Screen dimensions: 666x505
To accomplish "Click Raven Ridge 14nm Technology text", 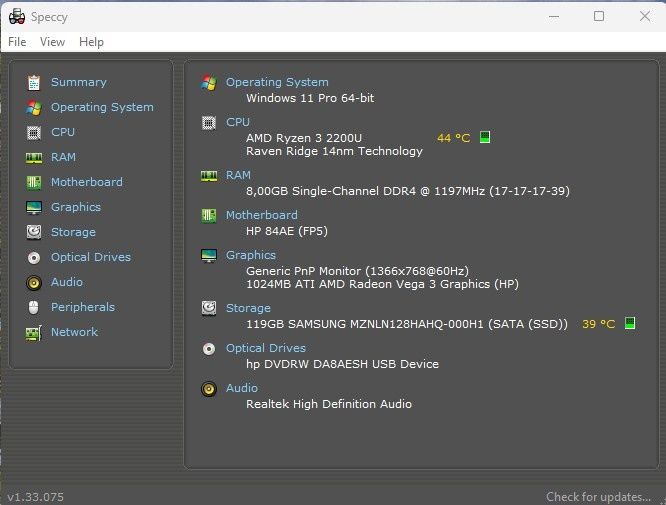I will (334, 151).
